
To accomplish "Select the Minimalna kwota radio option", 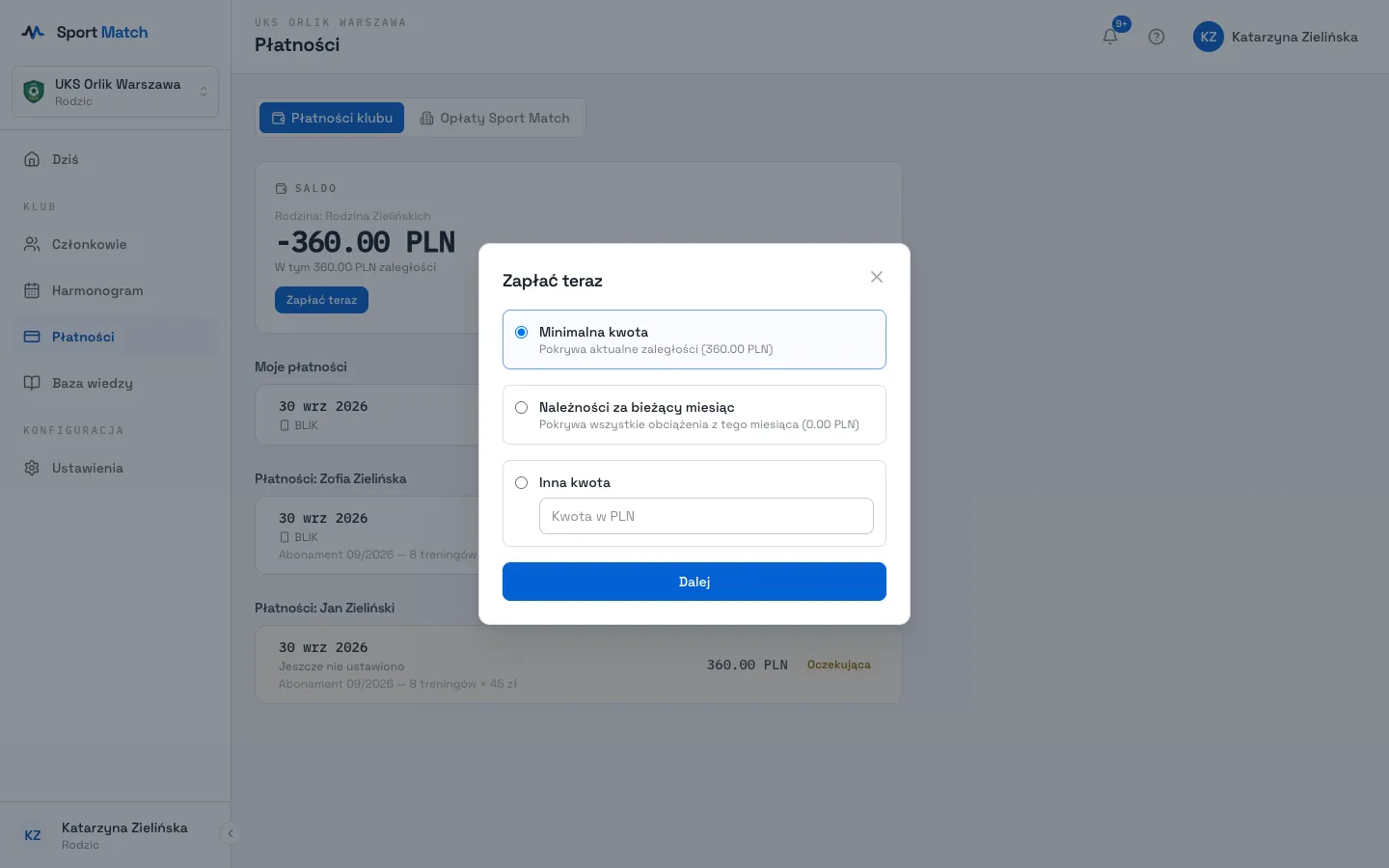I will [521, 332].
